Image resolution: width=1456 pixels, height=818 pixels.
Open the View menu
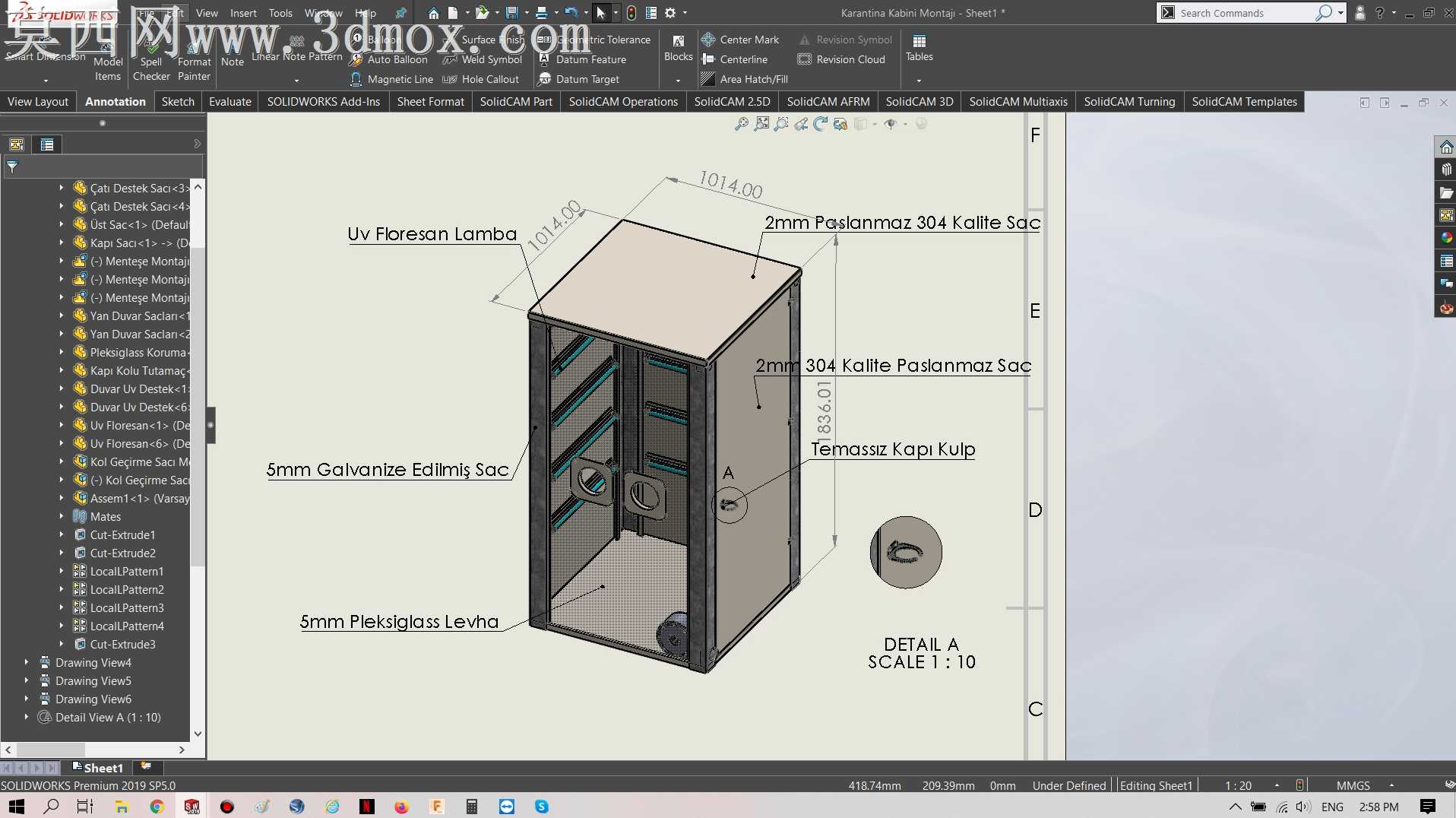point(207,13)
